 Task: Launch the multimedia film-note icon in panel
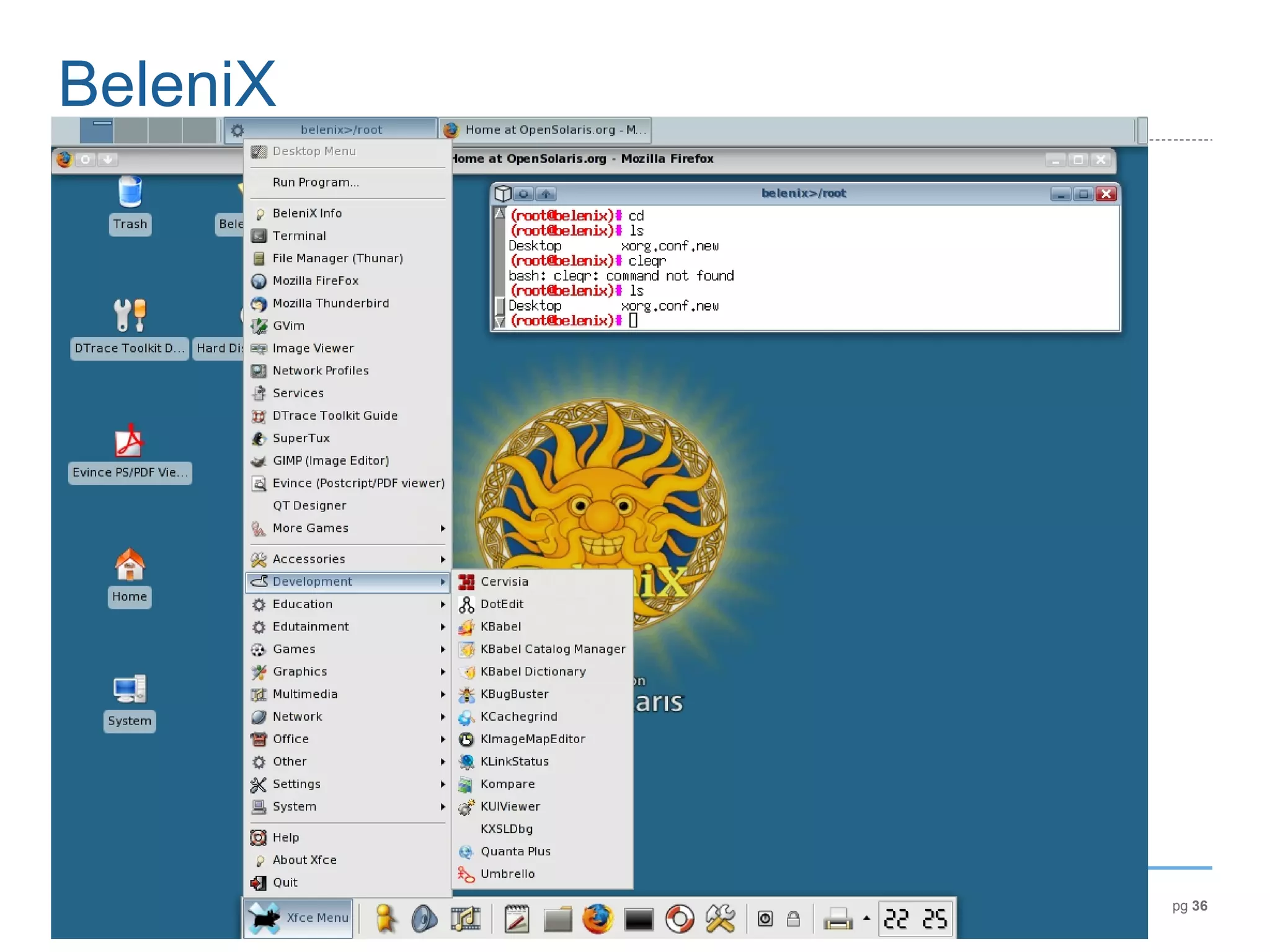[x=465, y=919]
